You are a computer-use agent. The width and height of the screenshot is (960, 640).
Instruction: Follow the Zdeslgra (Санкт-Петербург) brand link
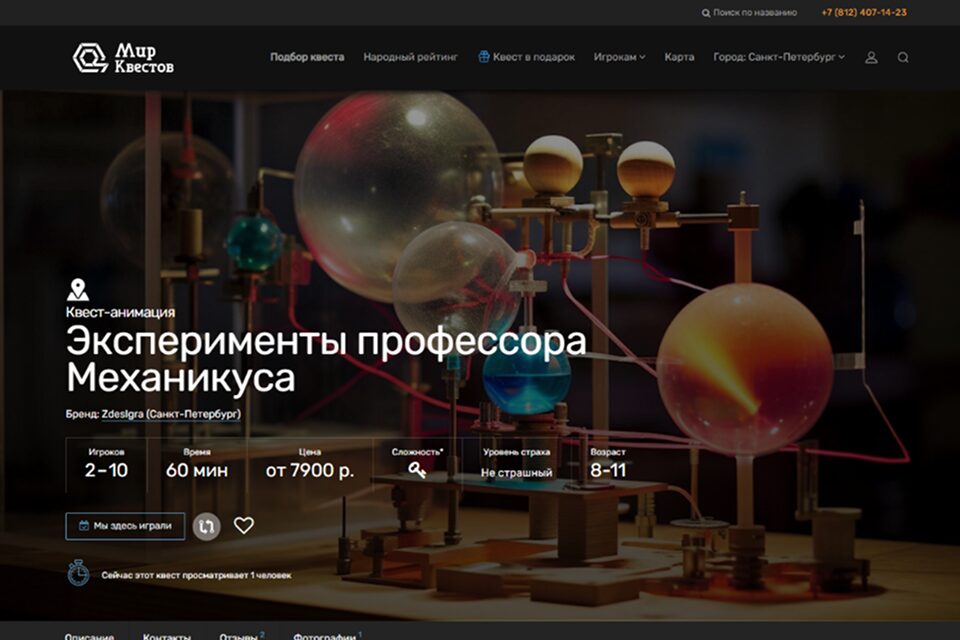point(171,413)
